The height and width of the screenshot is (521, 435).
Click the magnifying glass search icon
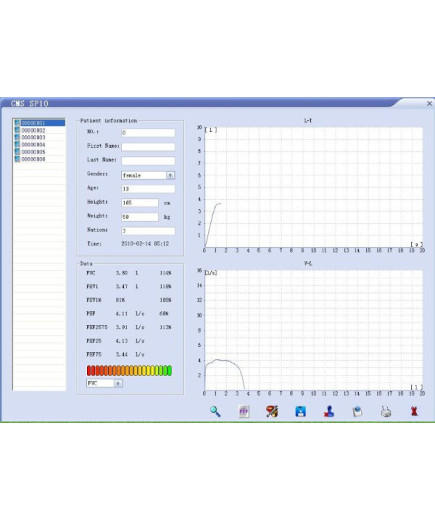215,411
